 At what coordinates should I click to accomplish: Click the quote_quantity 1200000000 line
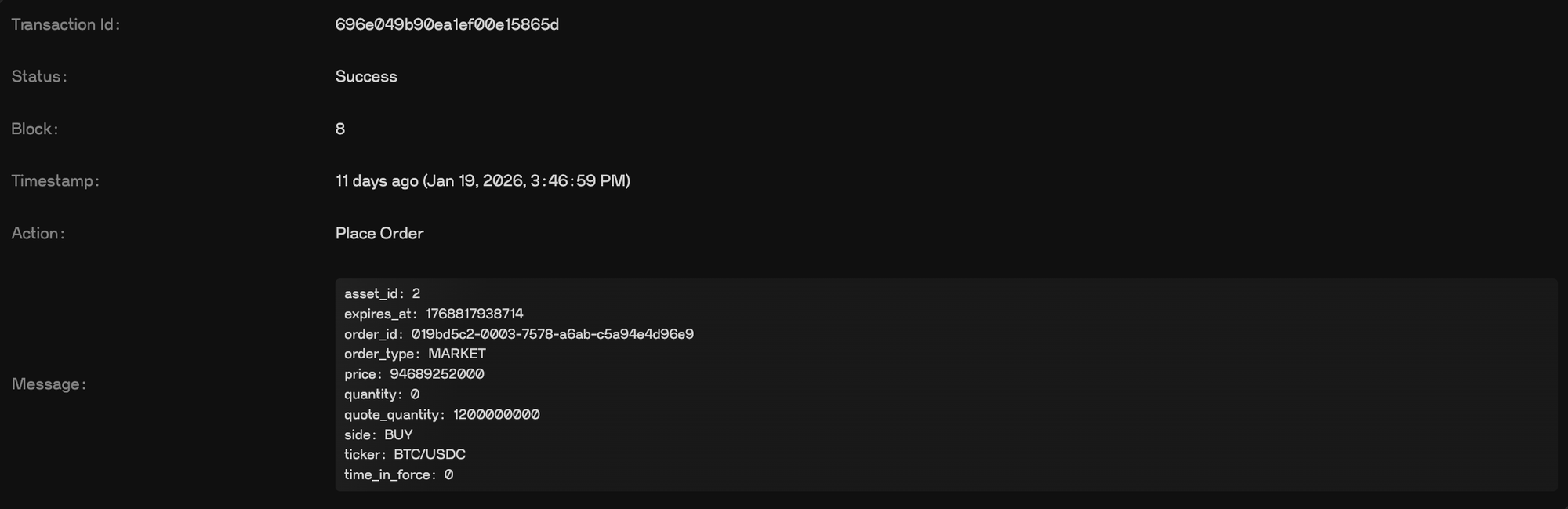pyautogui.click(x=441, y=414)
